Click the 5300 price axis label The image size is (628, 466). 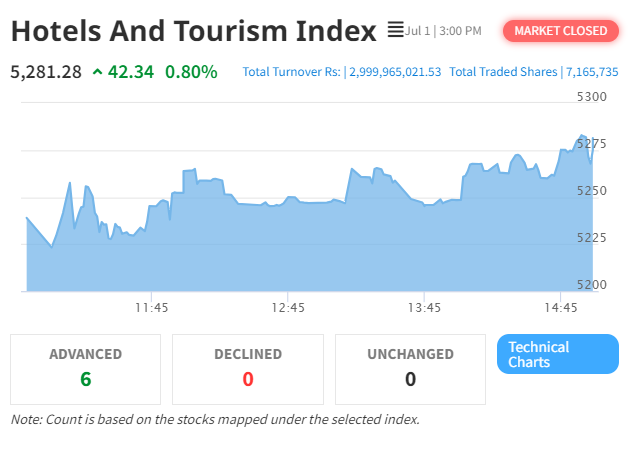[592, 96]
